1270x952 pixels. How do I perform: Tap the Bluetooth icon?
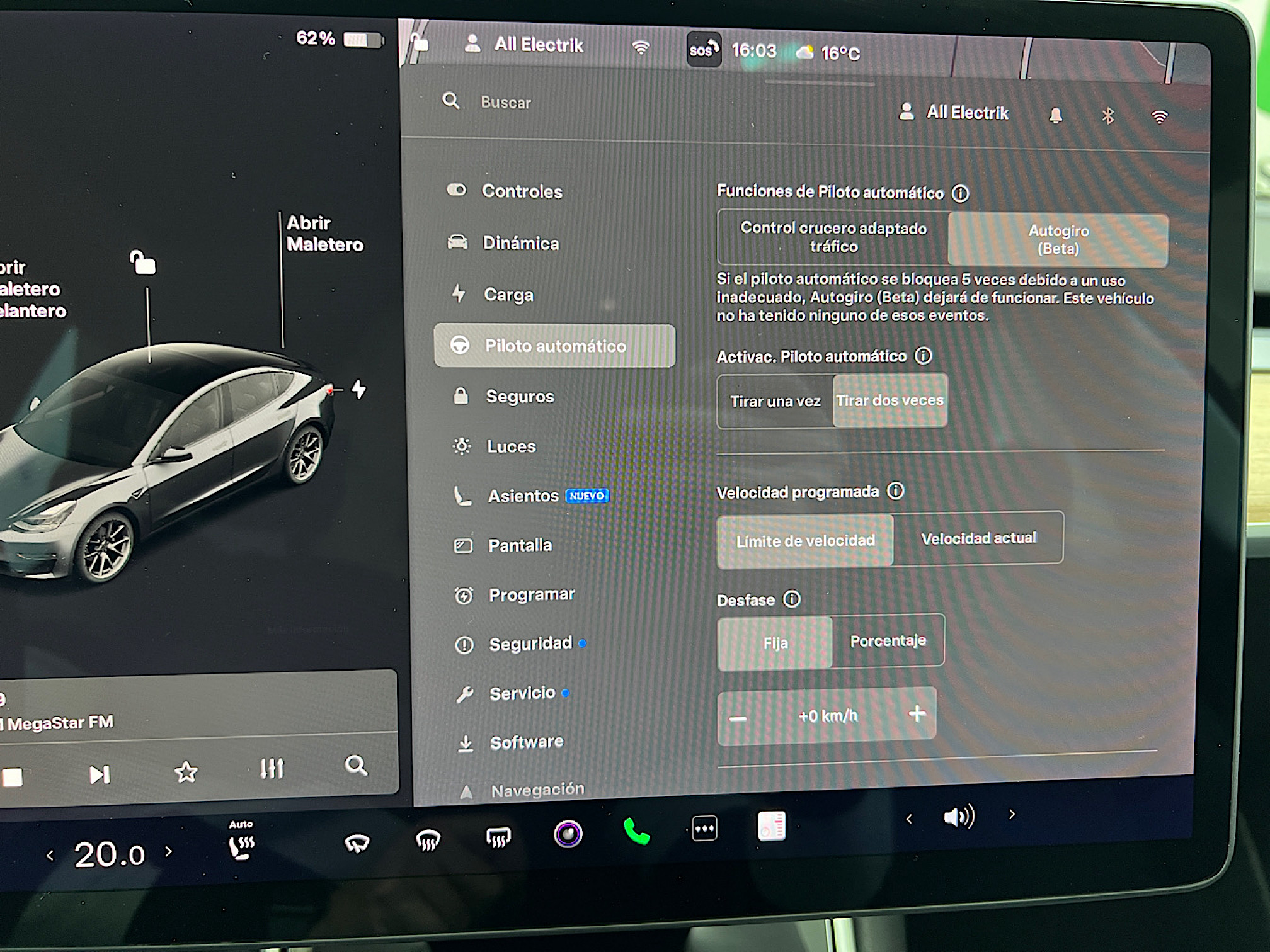1107,116
